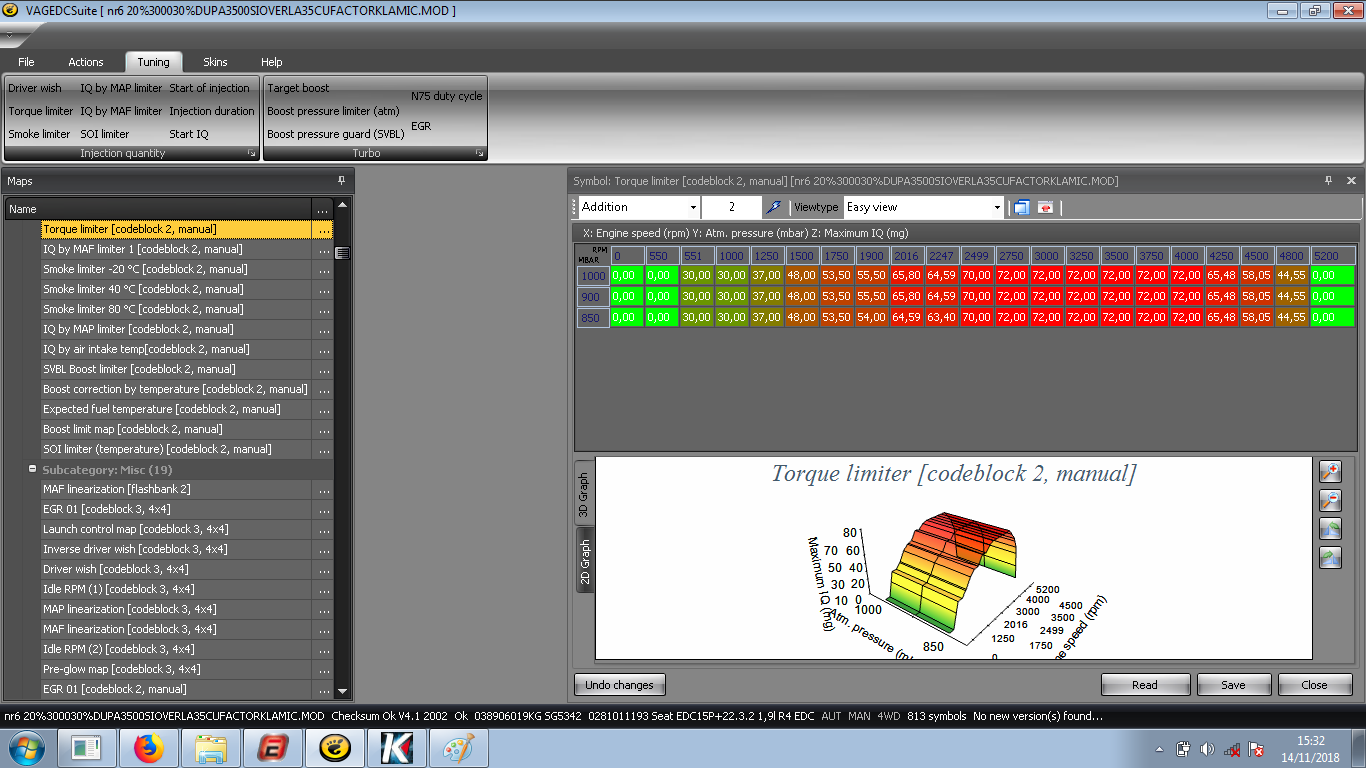Open Driver wish map from ribbon

[x=35, y=88]
